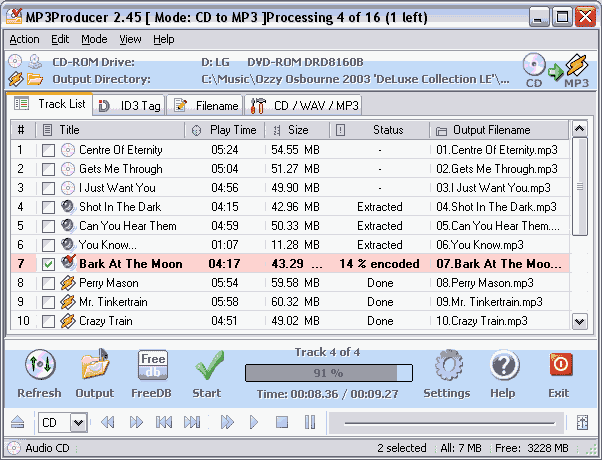
Task: Open the Help menu
Action: (164, 39)
